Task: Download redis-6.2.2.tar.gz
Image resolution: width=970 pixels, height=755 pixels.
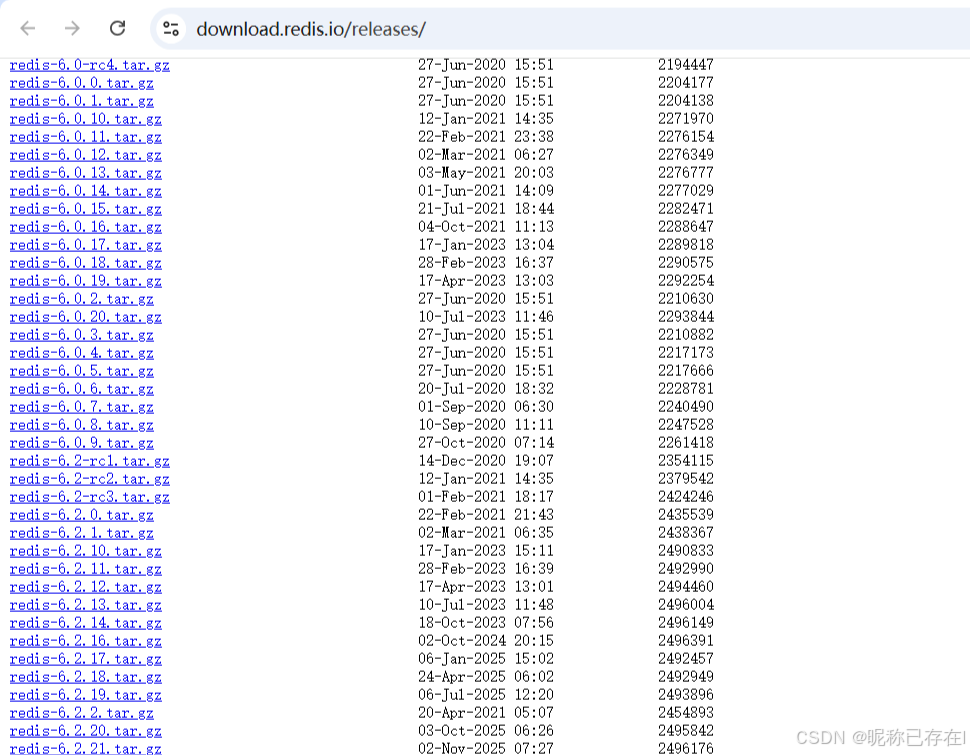Action: 82,713
